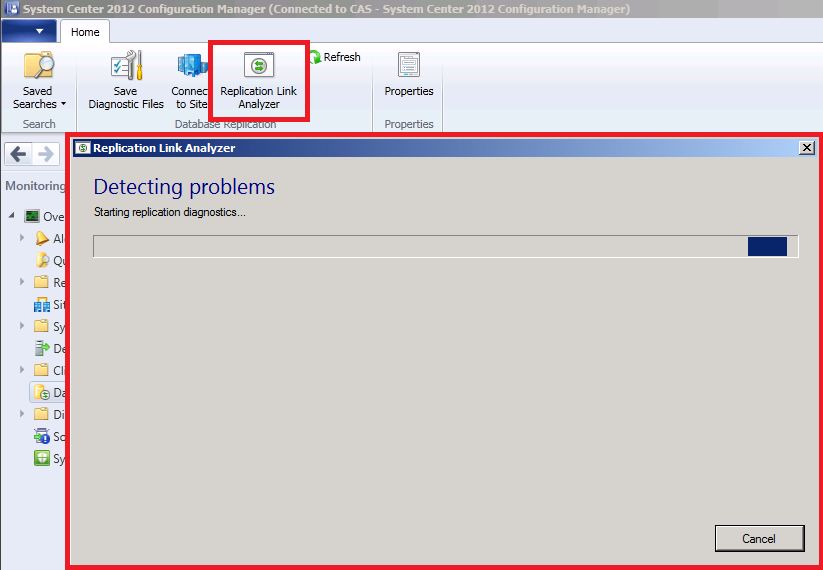Expand the Client Status folder arrow
The height and width of the screenshot is (570, 823).
(22, 370)
